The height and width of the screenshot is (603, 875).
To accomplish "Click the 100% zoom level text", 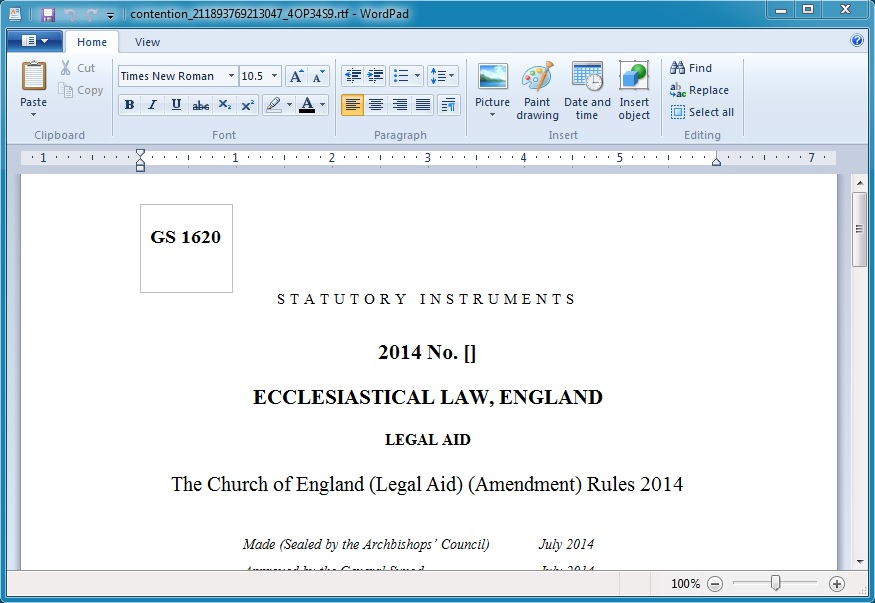I will pos(685,584).
